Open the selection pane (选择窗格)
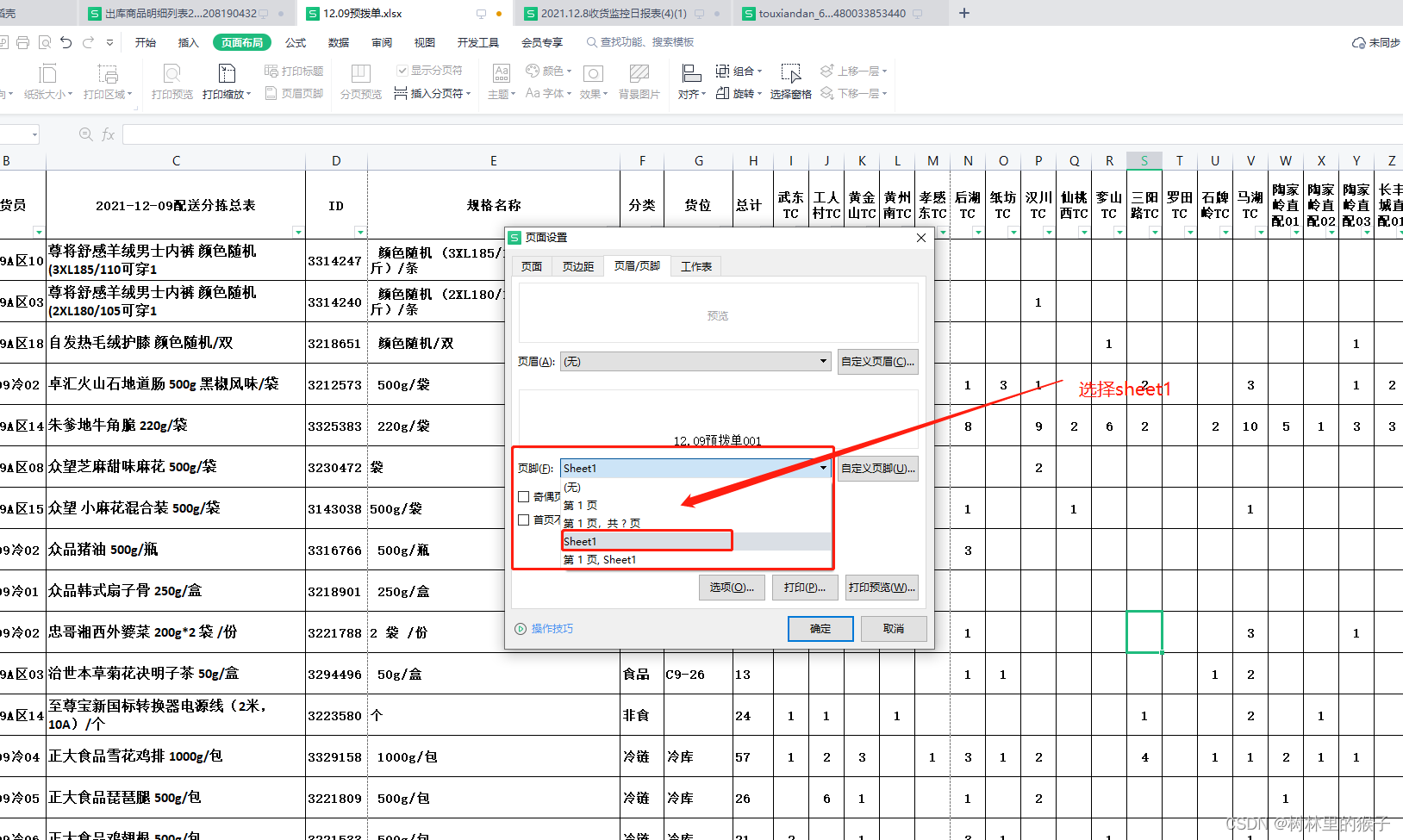 pyautogui.click(x=791, y=83)
